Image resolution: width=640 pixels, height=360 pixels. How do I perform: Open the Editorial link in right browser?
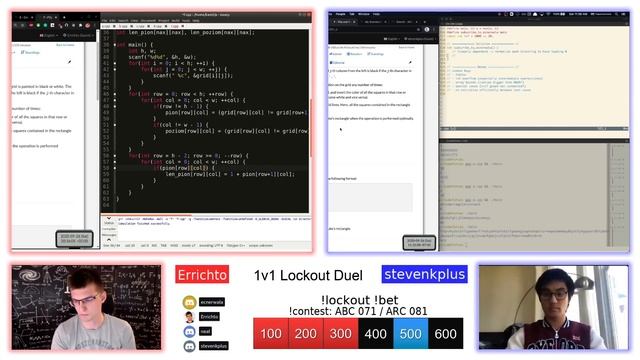pyautogui.click(x=337, y=62)
